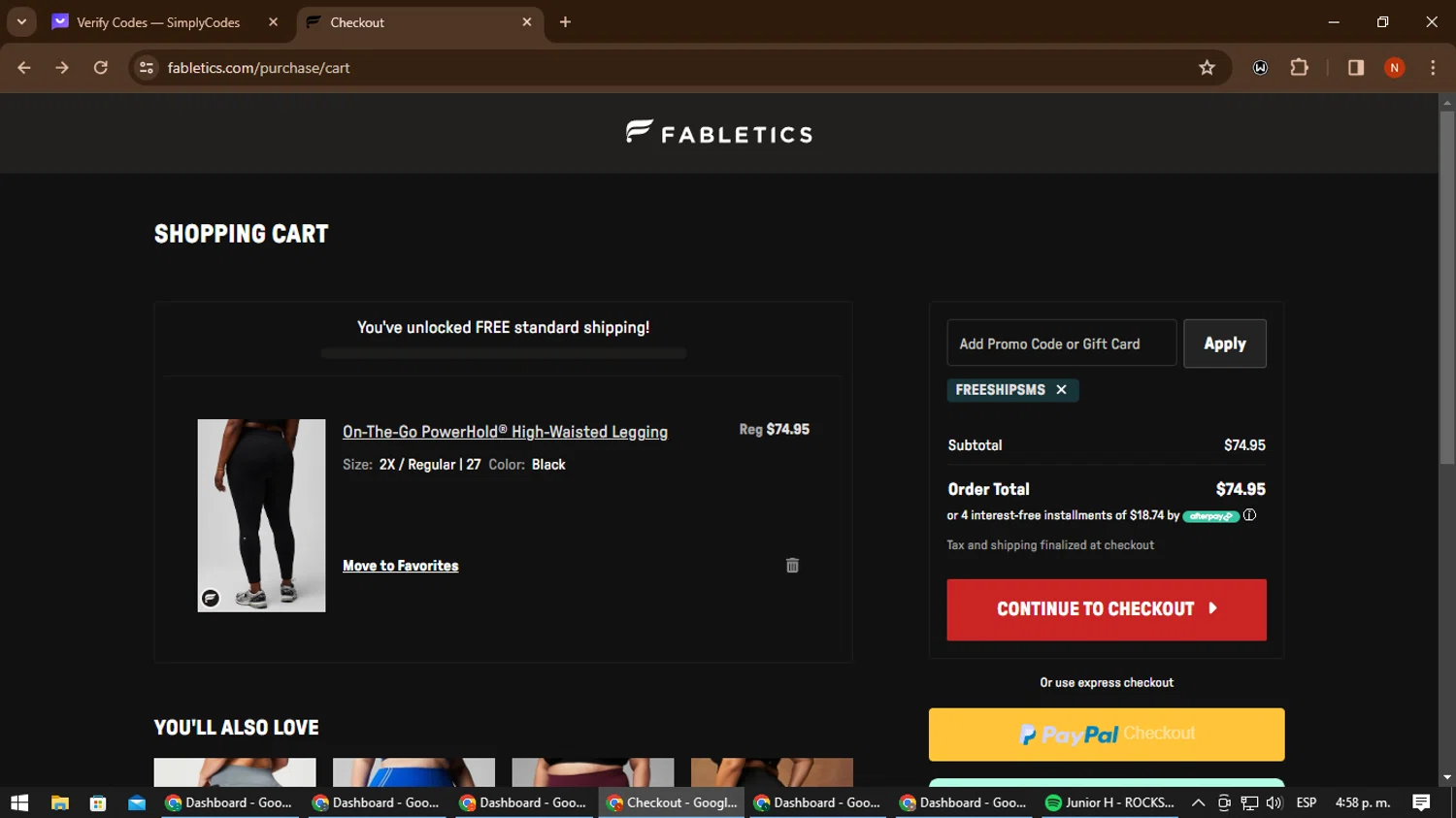
Task: Click the Apply promo button
Action: coord(1225,344)
